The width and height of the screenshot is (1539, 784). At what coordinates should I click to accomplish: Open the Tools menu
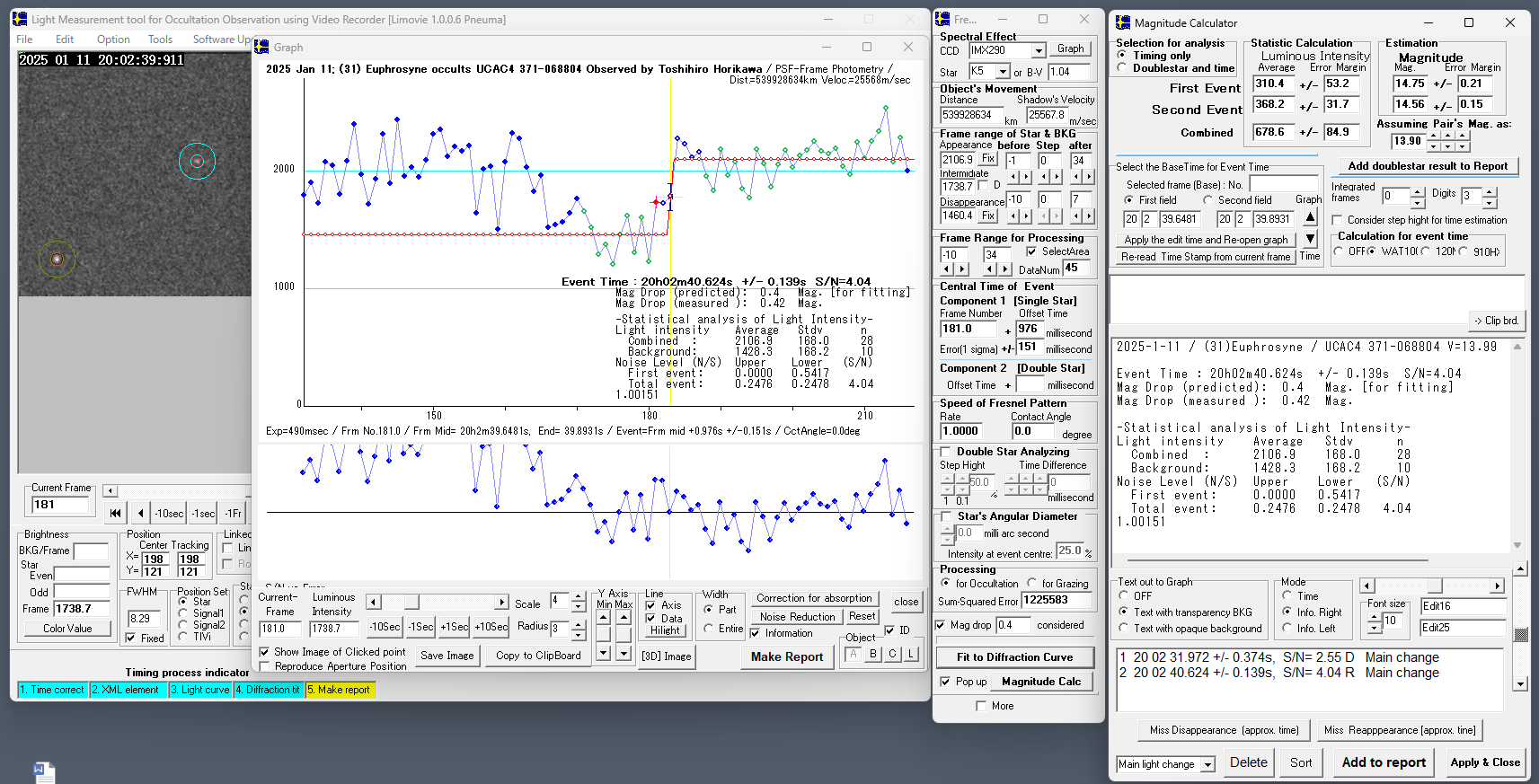160,40
